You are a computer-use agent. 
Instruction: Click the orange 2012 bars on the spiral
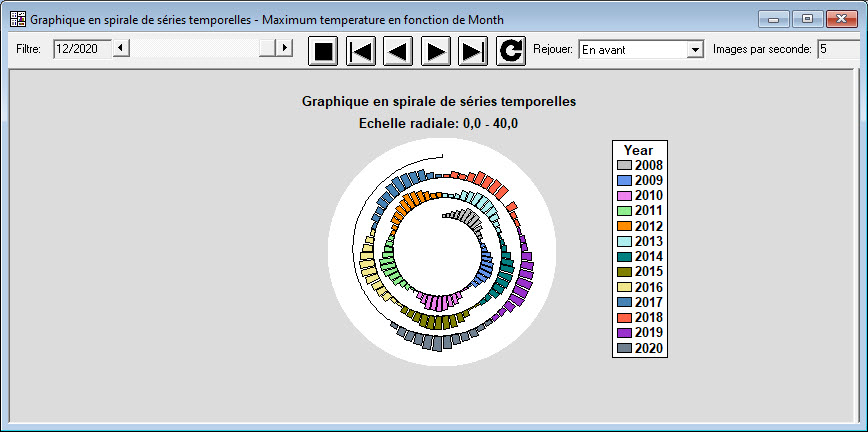[x=410, y=204]
